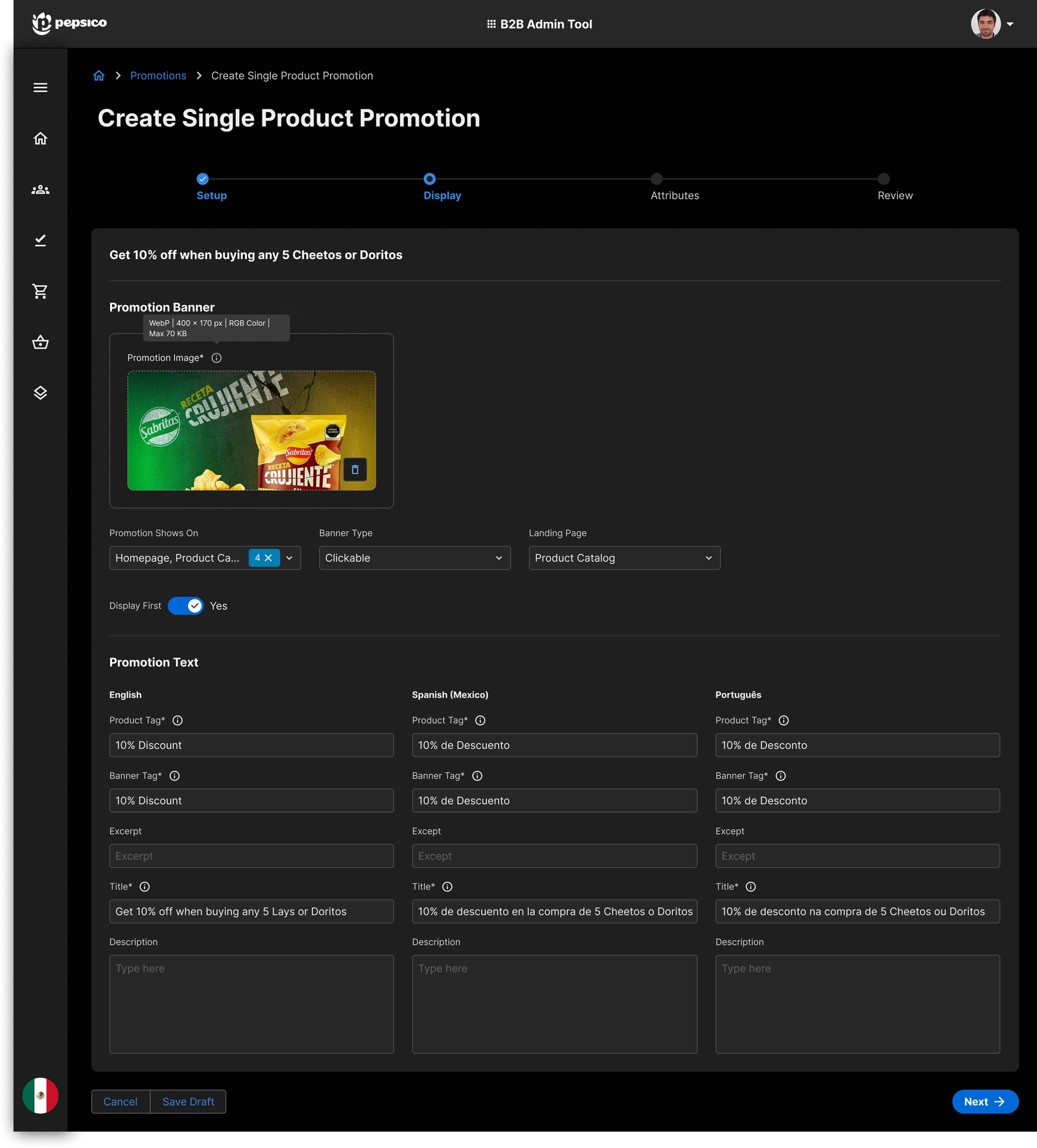Focus the Spanish Description text area
Viewport: 1037px width, 1148px height.
[555, 1004]
